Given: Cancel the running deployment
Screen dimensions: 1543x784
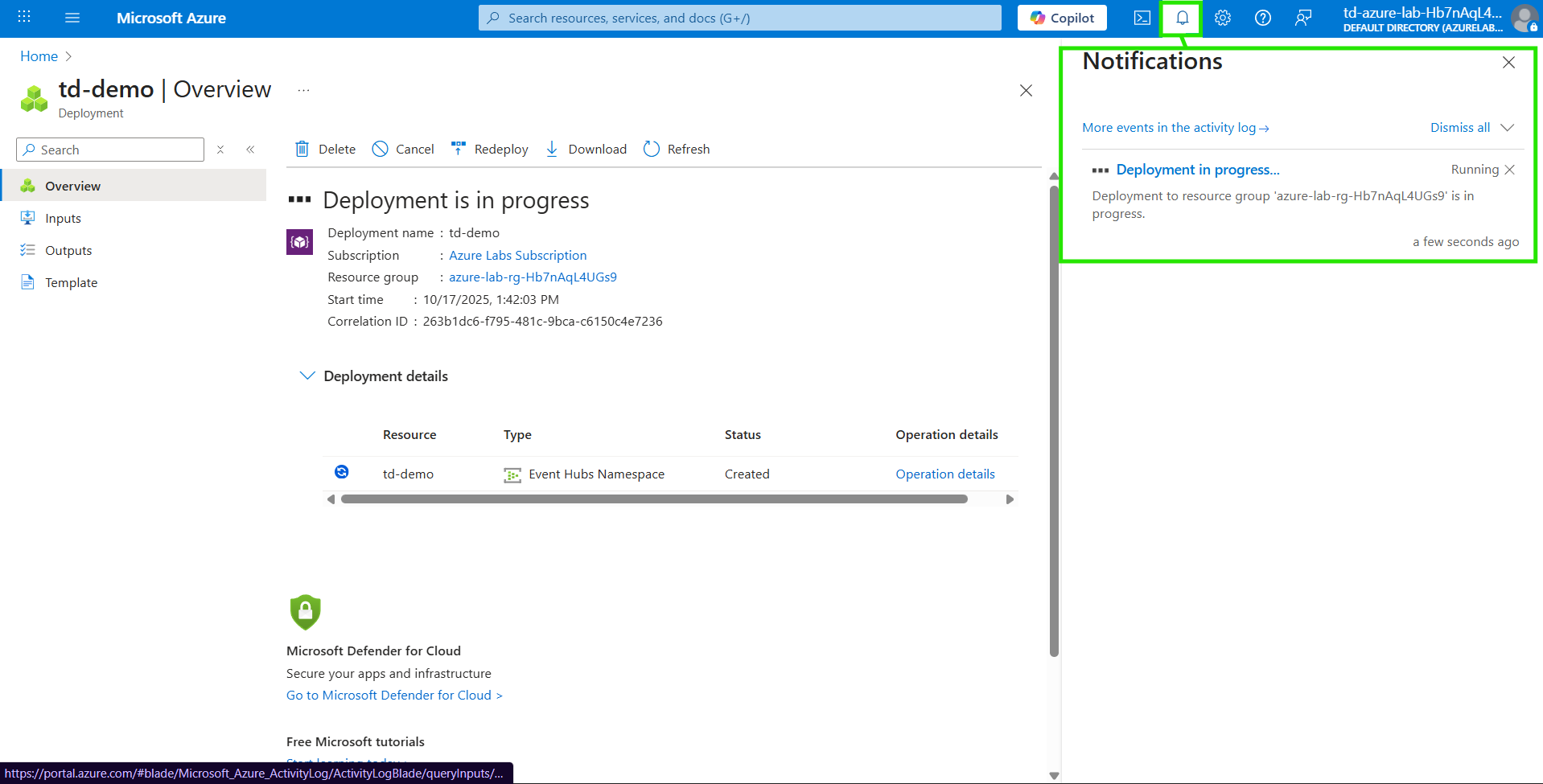Looking at the screenshot, I should click(x=403, y=149).
